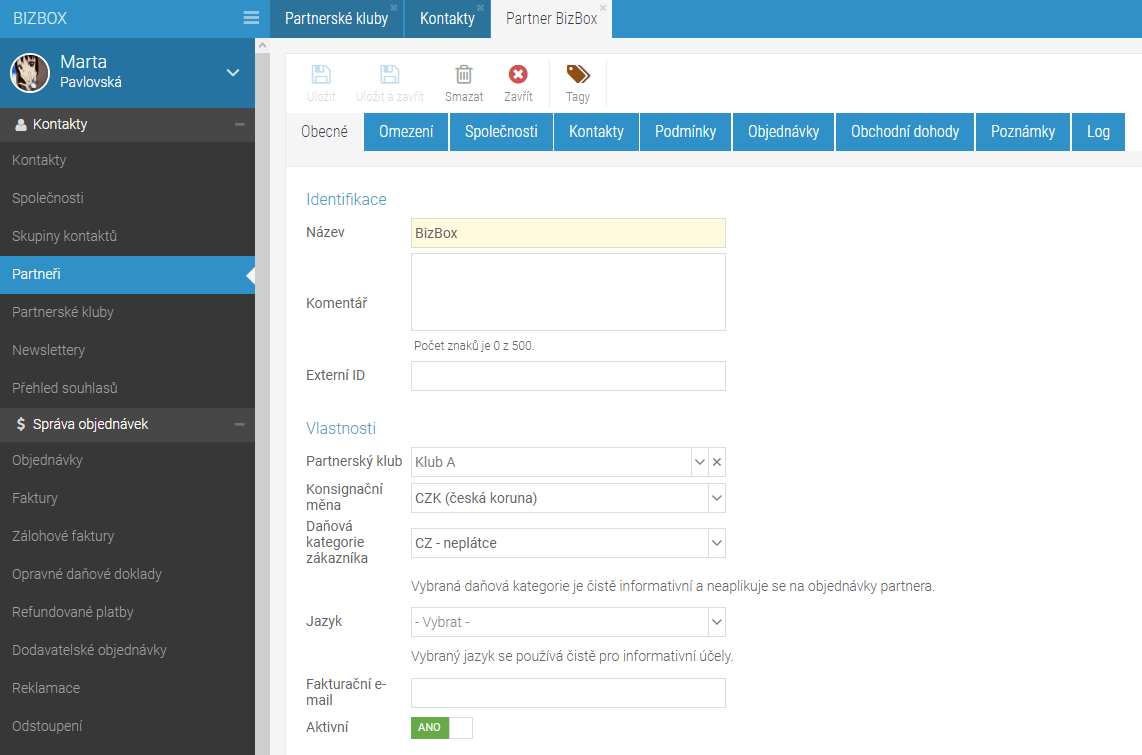
Task: Delete partner with the Smazat trash icon
Action: click(x=464, y=75)
